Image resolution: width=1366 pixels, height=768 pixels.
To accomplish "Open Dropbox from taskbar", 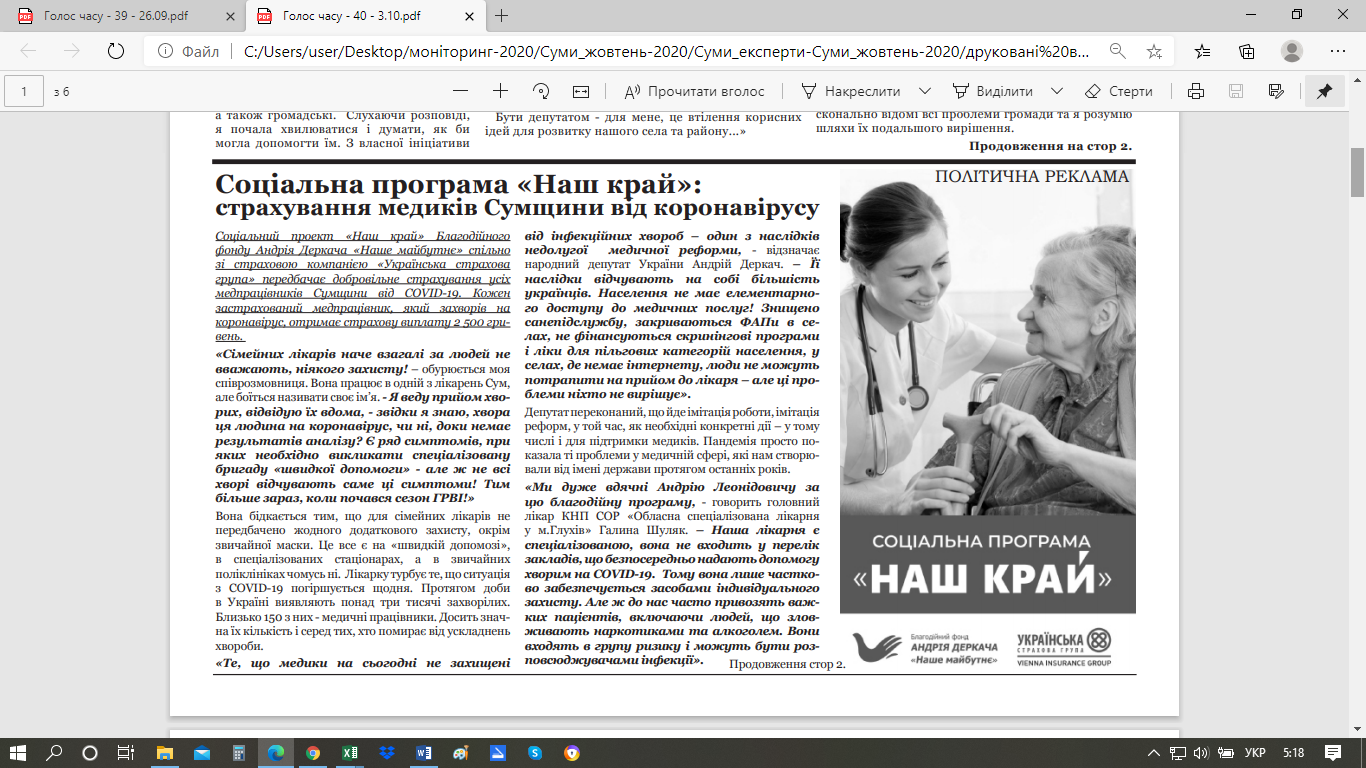I will [x=387, y=752].
